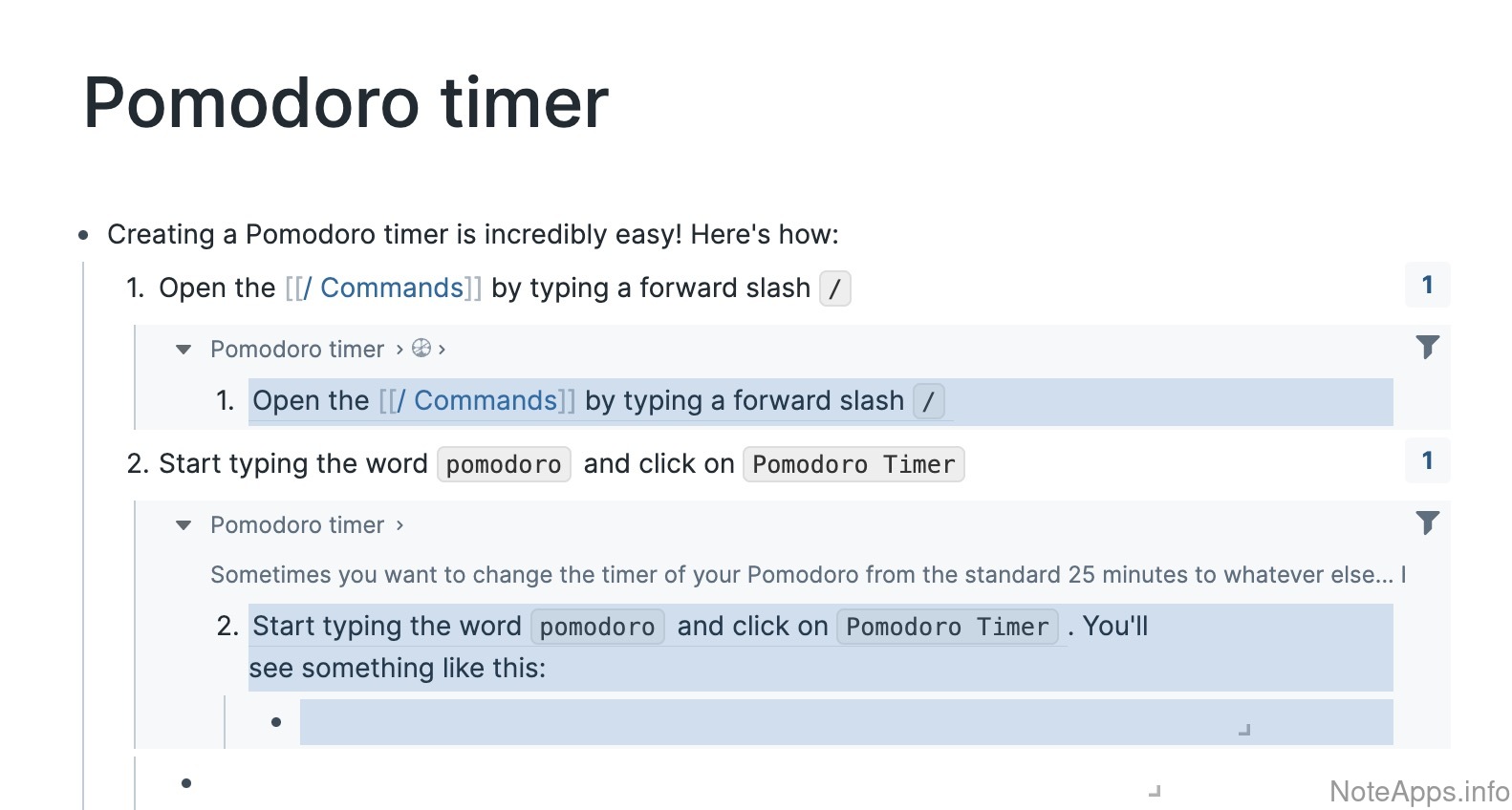
Task: Click the bottom-most empty bullet point
Action: 186,783
